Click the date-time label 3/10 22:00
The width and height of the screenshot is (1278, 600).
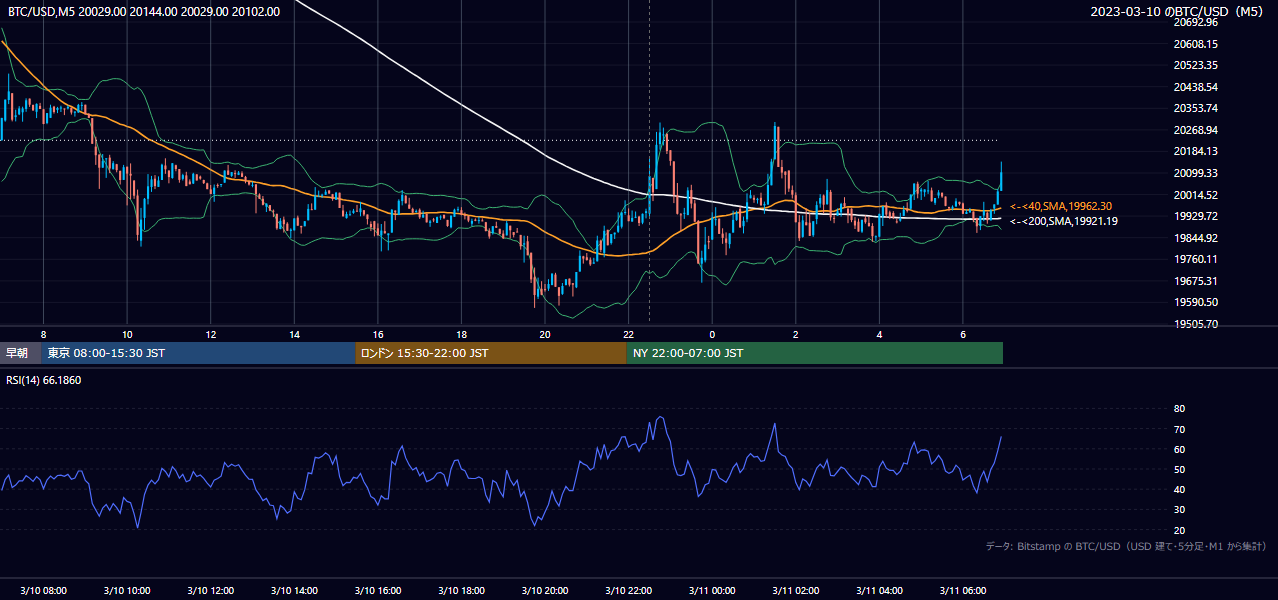click(x=628, y=591)
